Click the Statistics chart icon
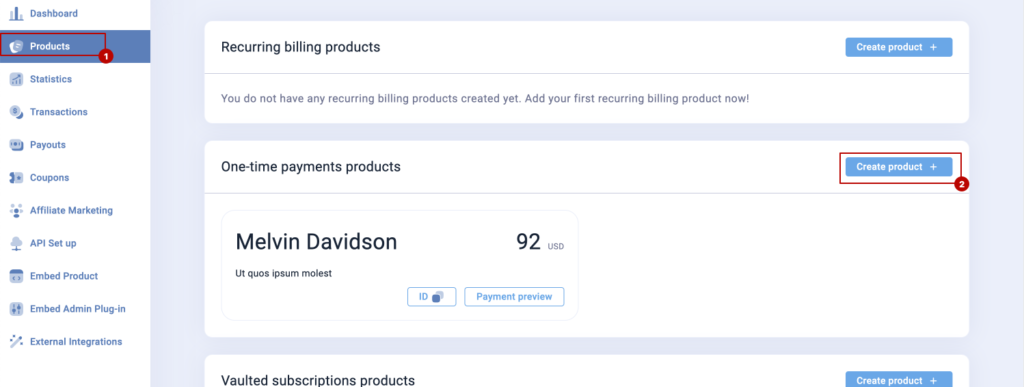The width and height of the screenshot is (1024, 387). click(16, 79)
